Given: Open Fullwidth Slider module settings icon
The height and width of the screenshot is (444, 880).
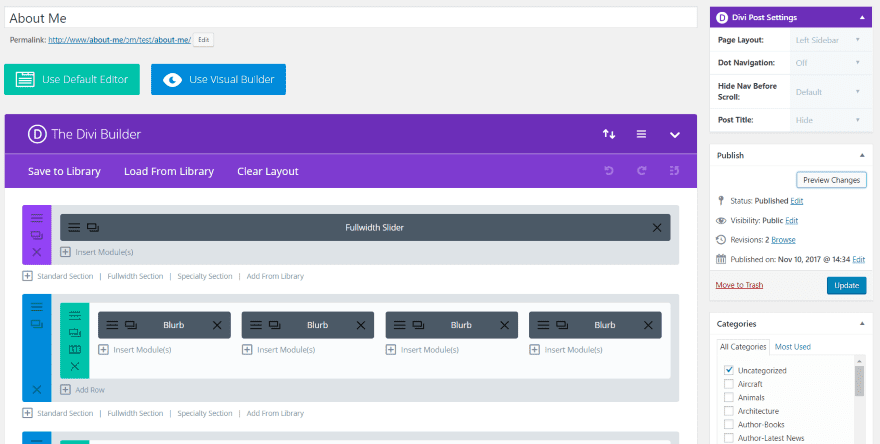Looking at the screenshot, I should (x=74, y=228).
